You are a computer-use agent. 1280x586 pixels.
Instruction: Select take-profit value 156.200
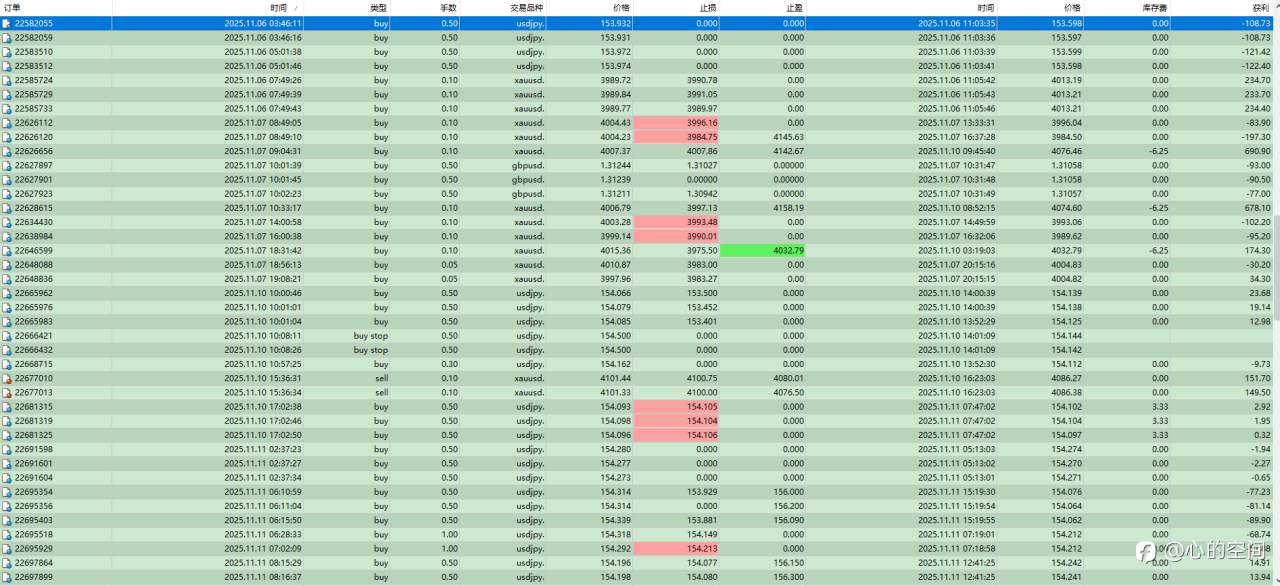click(x=788, y=506)
